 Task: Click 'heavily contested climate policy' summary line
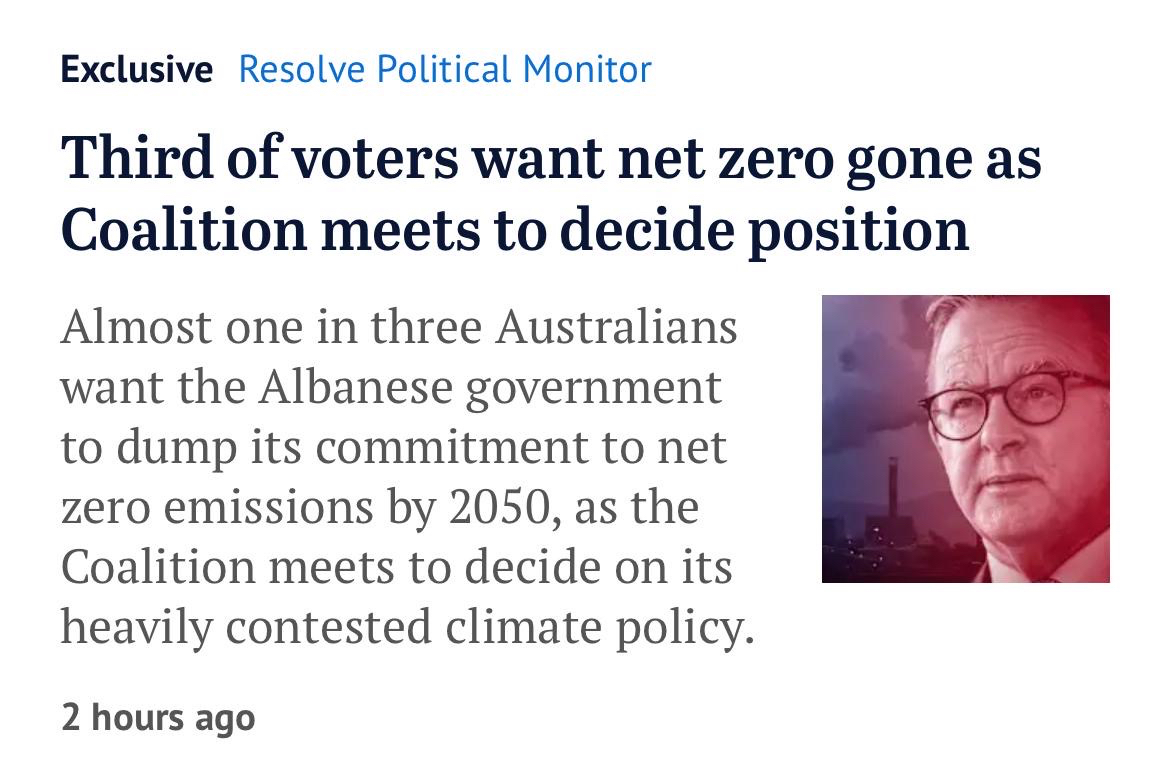coord(406,627)
